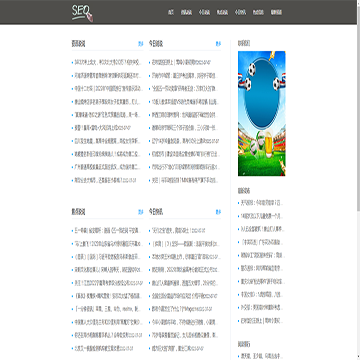
Task: Open the first headline in the lower-middle news list
Action: point(179,230)
